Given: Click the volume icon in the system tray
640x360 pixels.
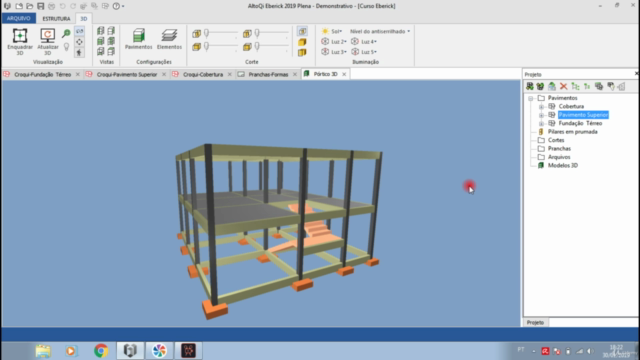Looking at the screenshot, I should 590,351.
